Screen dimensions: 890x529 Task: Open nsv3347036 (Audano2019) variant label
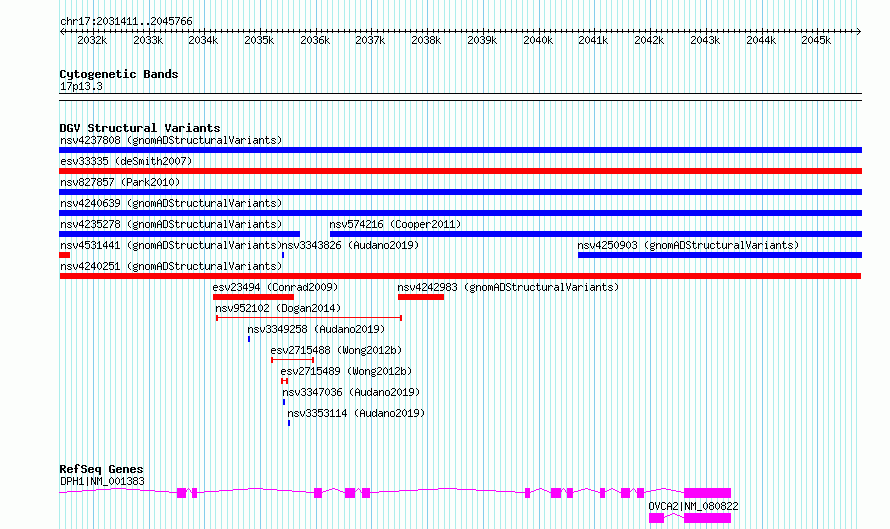click(351, 392)
